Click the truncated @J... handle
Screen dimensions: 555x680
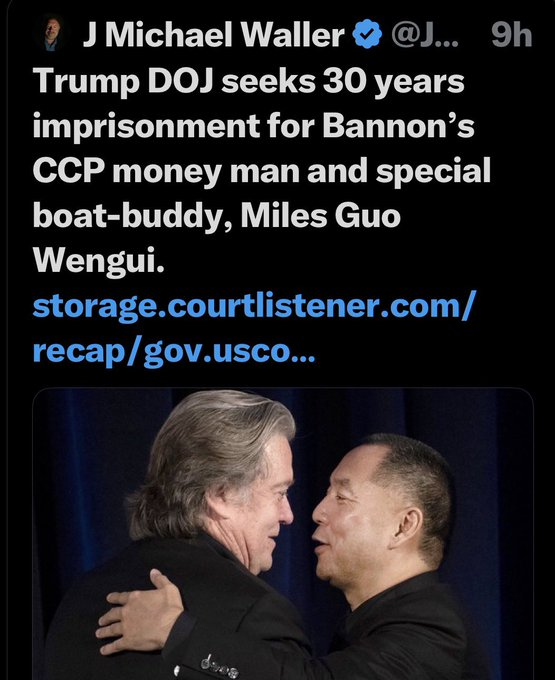pyautogui.click(x=424, y=34)
